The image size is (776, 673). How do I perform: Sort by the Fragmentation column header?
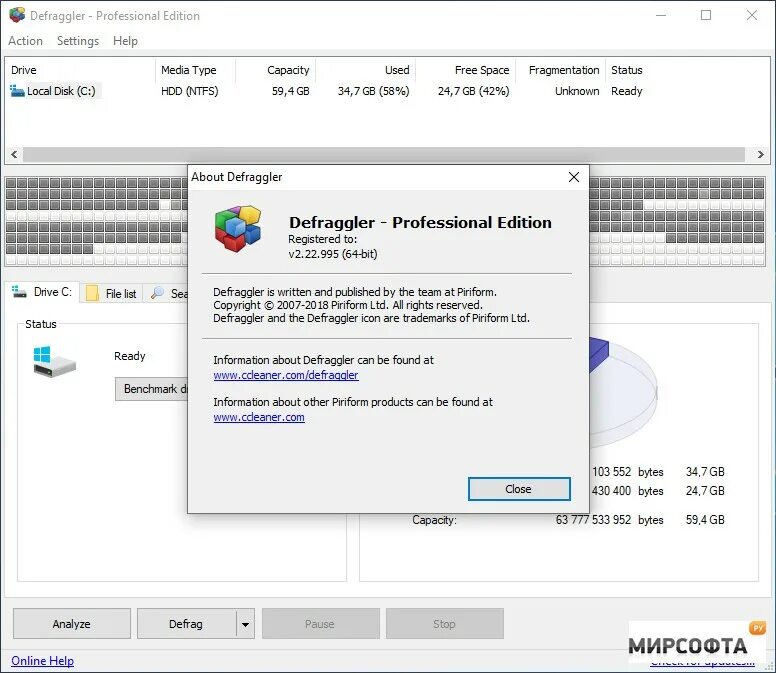point(561,70)
